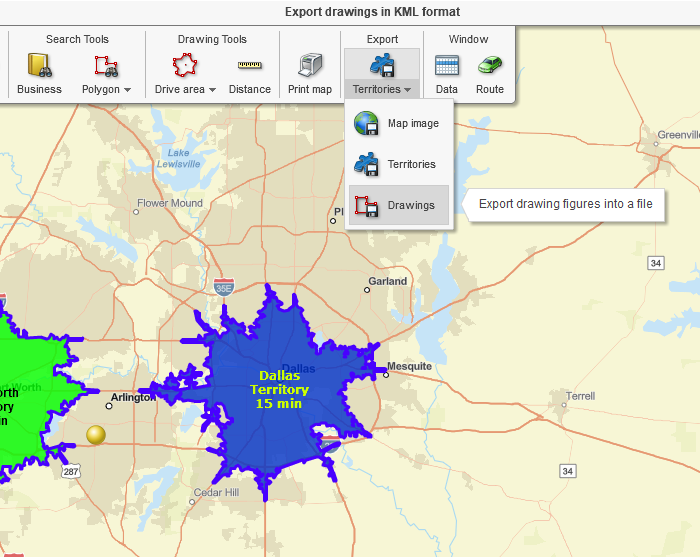Click the Greenville city label

point(679,135)
